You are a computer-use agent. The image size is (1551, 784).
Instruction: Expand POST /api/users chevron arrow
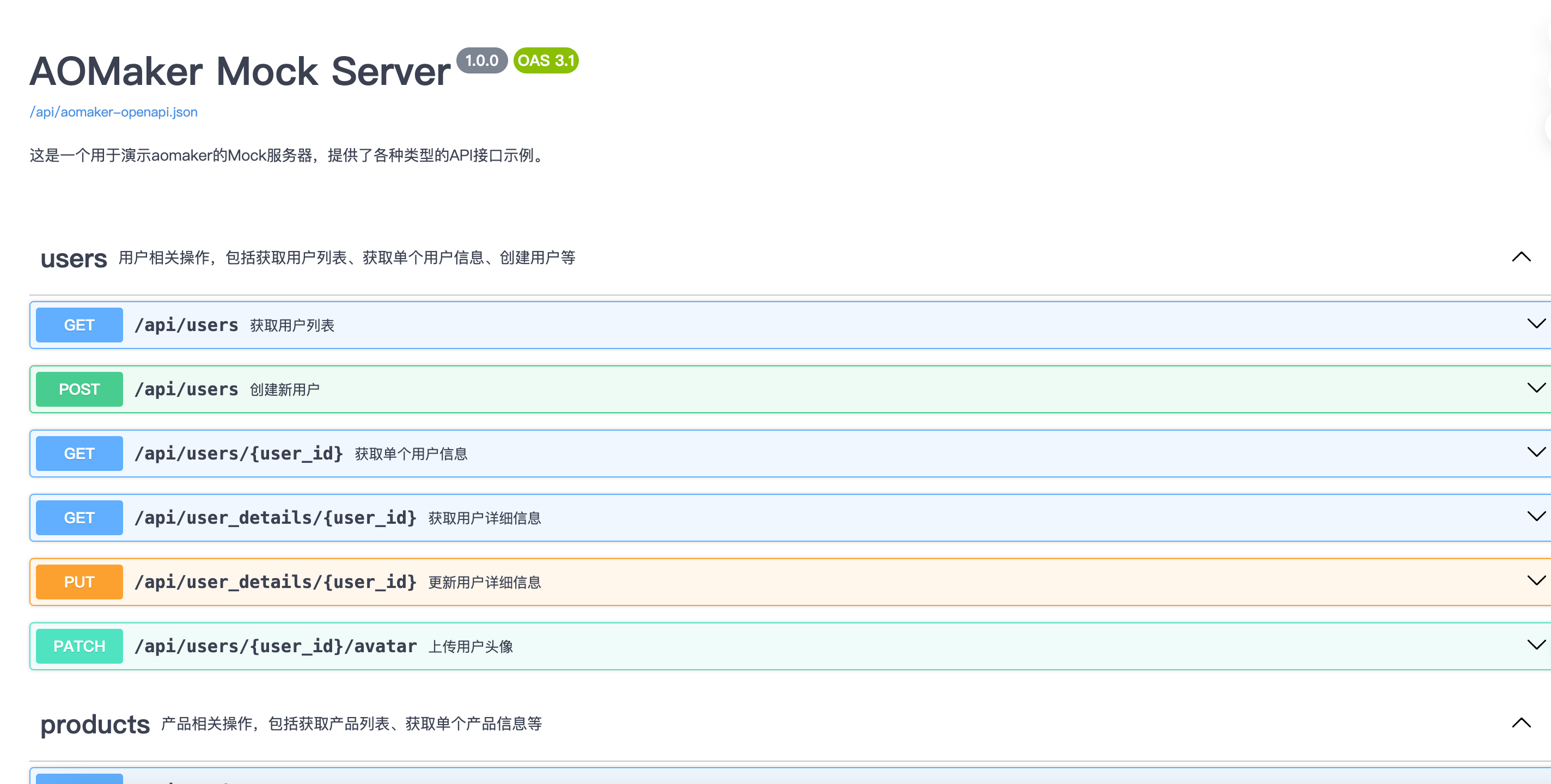click(x=1536, y=388)
